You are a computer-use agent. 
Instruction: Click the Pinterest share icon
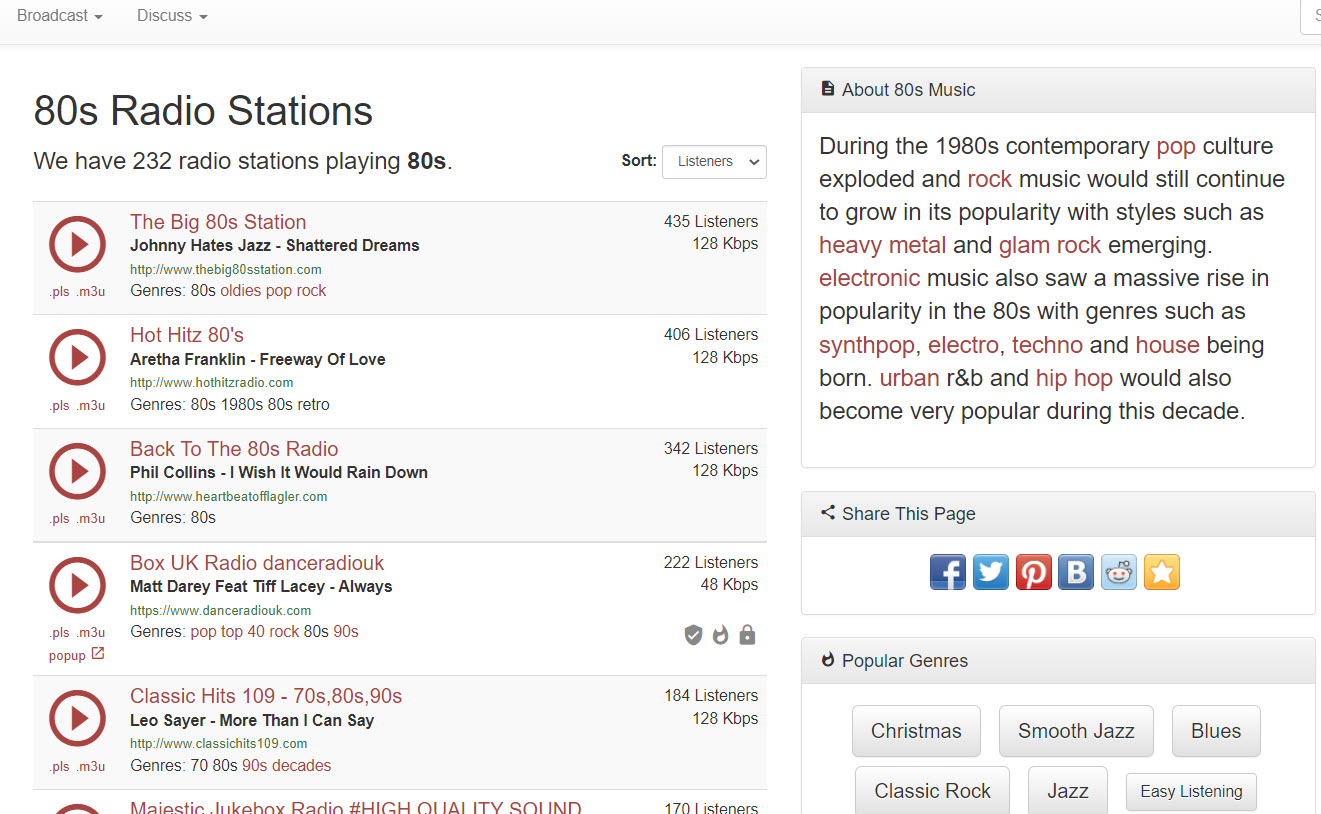tap(1033, 572)
